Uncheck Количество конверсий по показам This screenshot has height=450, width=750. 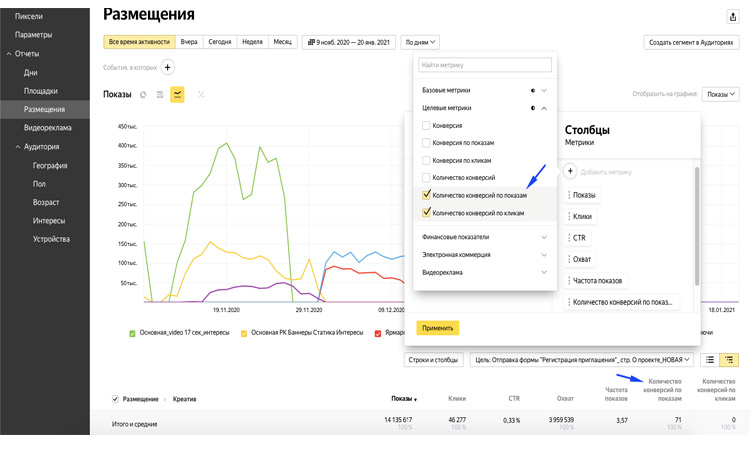click(427, 195)
